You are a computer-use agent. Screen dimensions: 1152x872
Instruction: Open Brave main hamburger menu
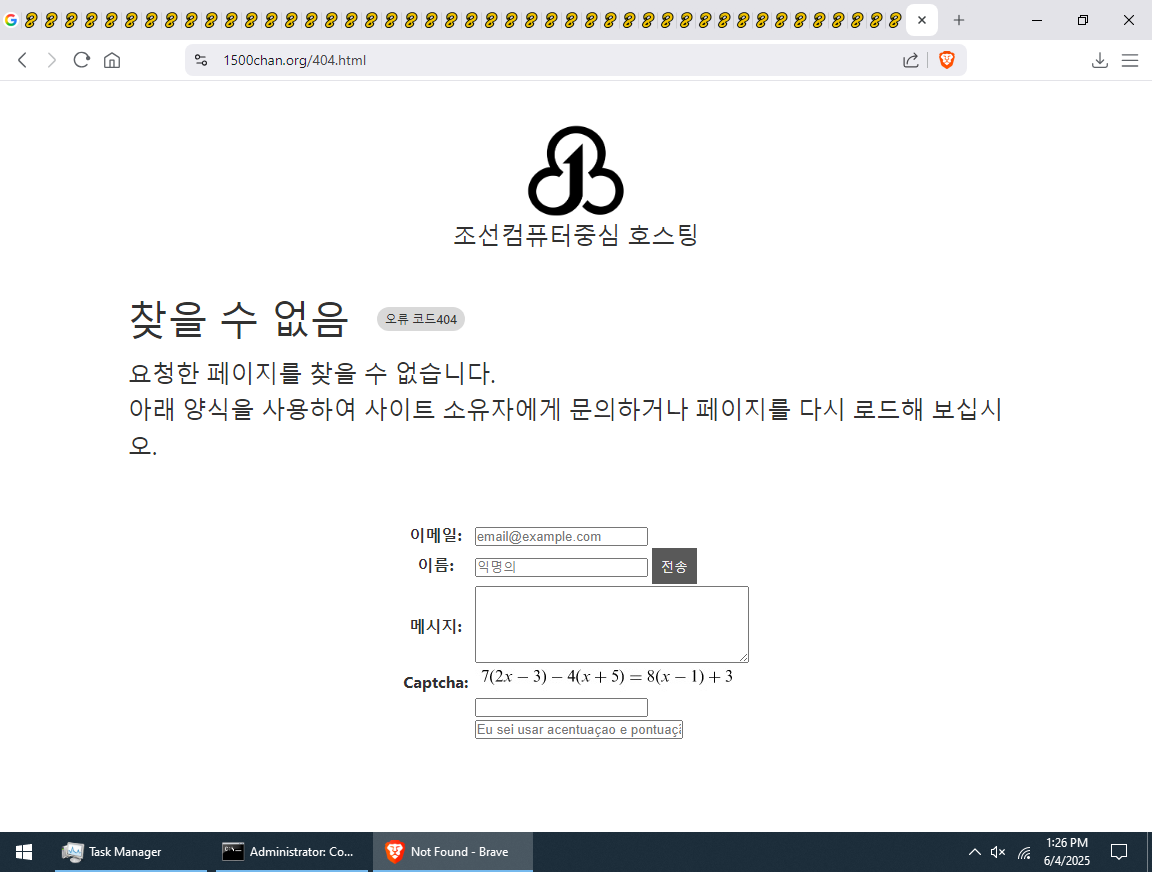[1130, 60]
